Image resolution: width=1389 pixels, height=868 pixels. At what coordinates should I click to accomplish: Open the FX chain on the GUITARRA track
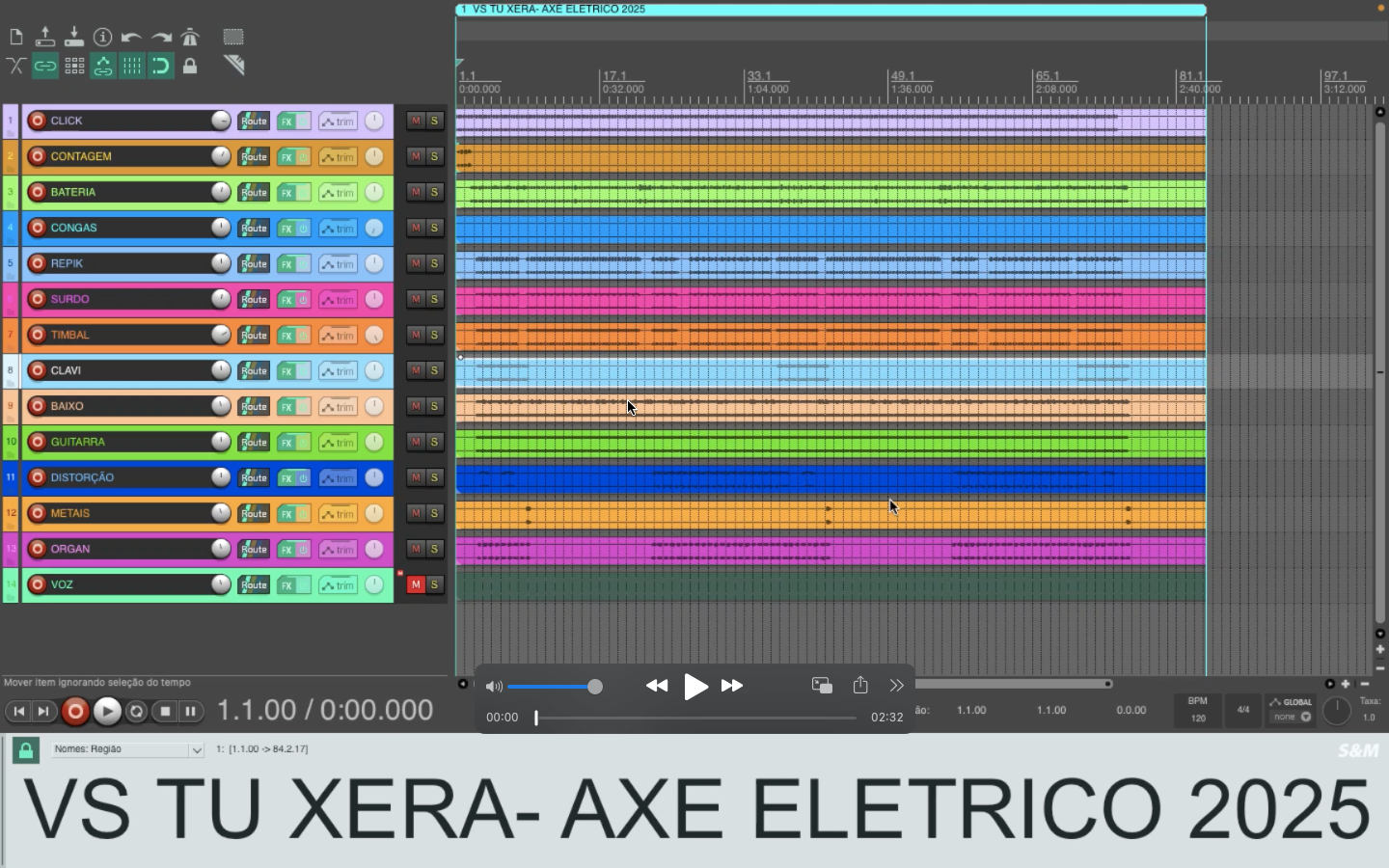click(x=286, y=442)
